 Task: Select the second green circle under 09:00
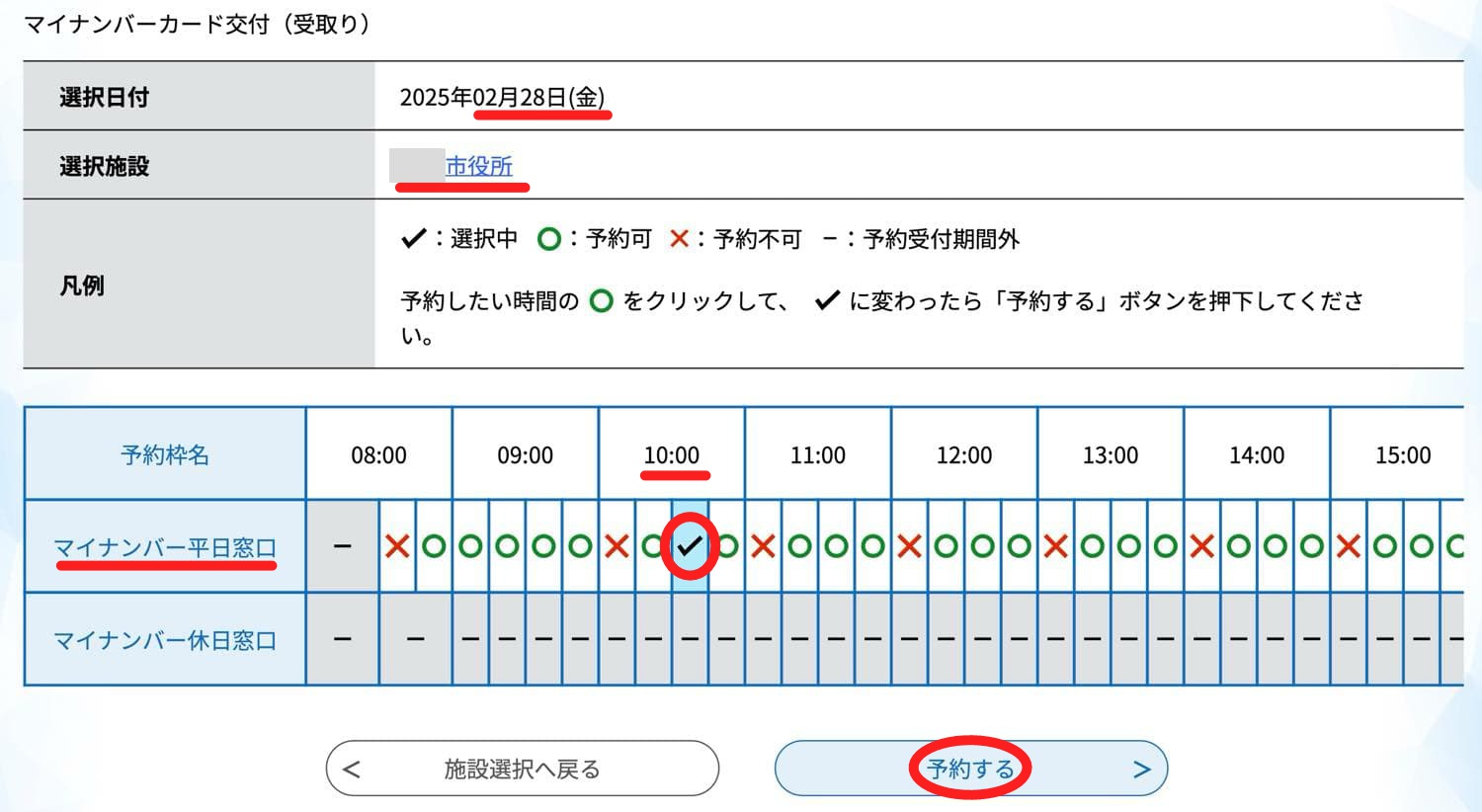(507, 545)
